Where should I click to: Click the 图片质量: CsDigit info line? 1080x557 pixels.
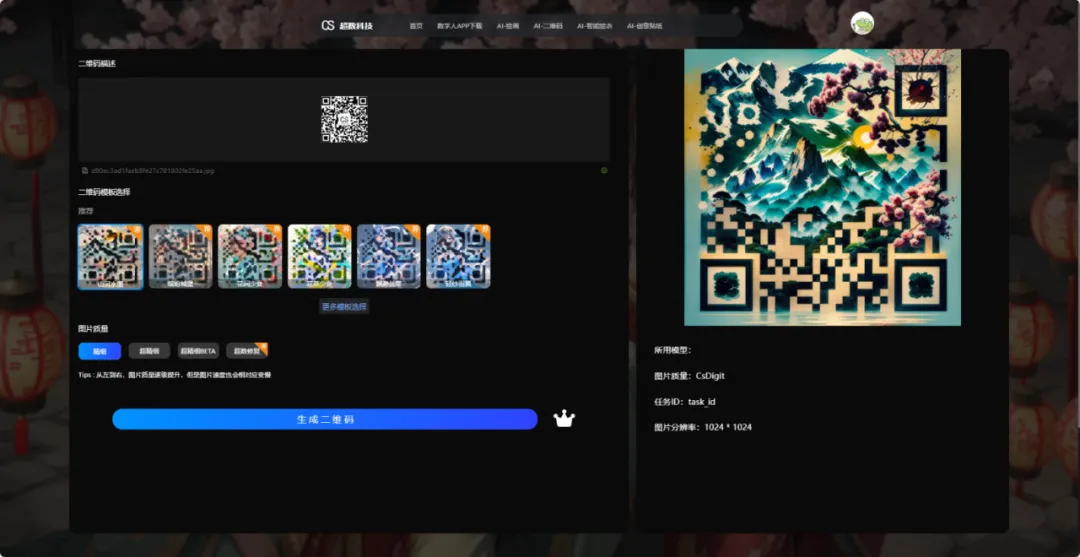pyautogui.click(x=689, y=376)
